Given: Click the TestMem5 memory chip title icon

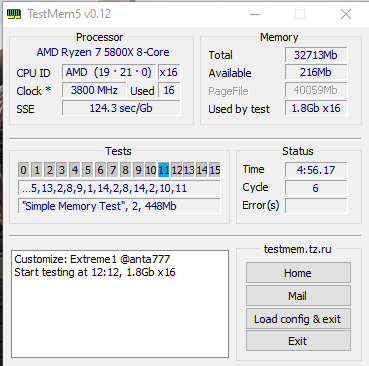Looking at the screenshot, I should click(x=14, y=14).
